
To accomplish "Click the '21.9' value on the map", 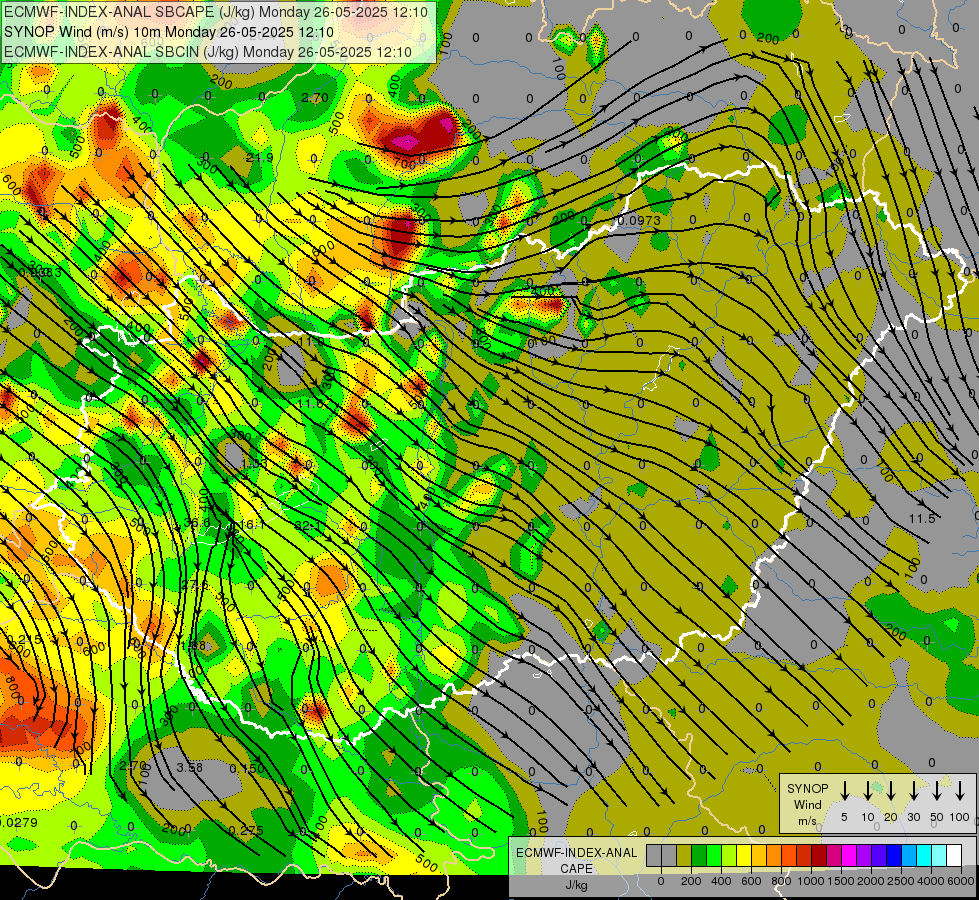I will point(259,157).
